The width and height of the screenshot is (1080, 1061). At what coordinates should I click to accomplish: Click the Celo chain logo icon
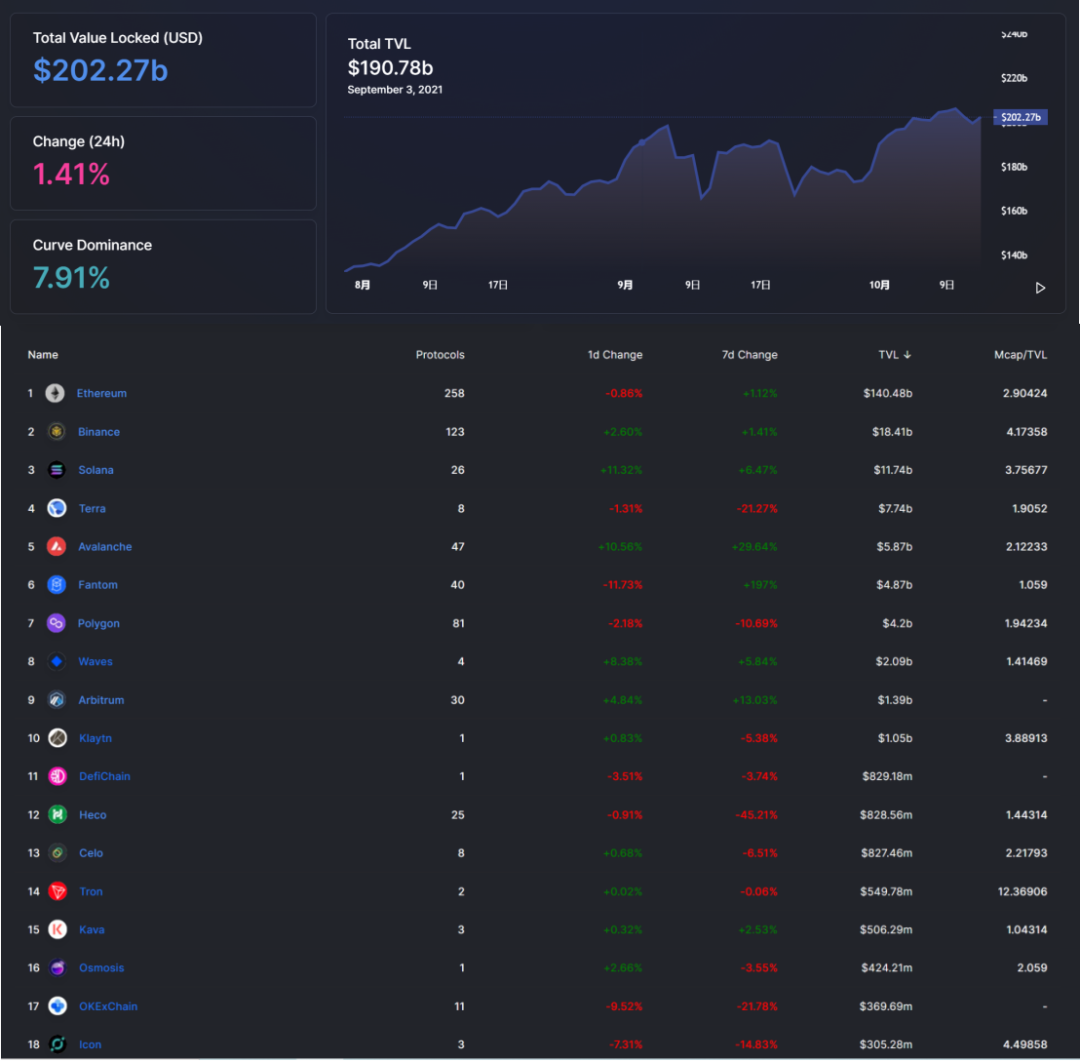click(58, 853)
